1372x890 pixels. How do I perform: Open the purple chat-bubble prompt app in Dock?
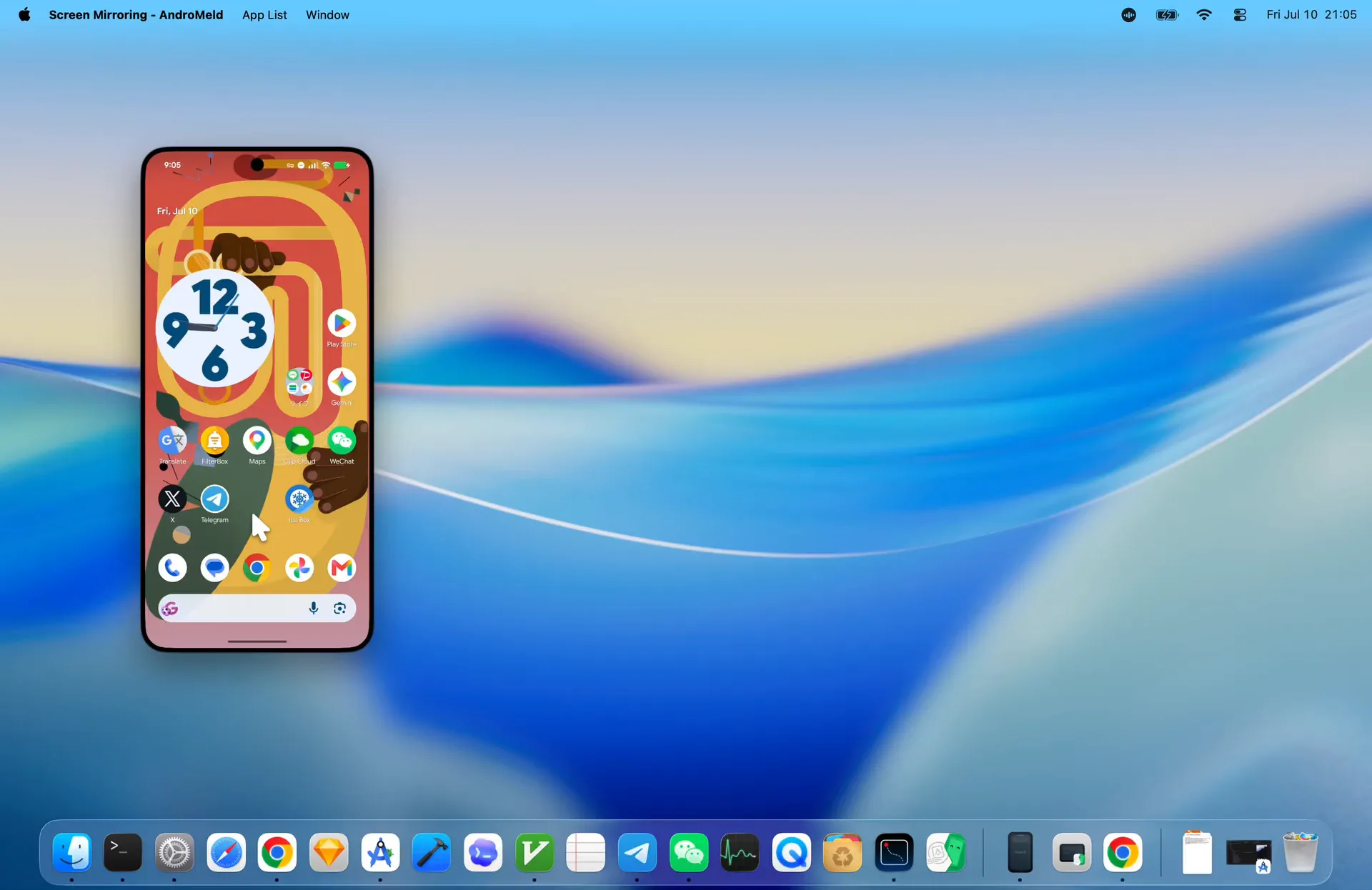[483, 852]
